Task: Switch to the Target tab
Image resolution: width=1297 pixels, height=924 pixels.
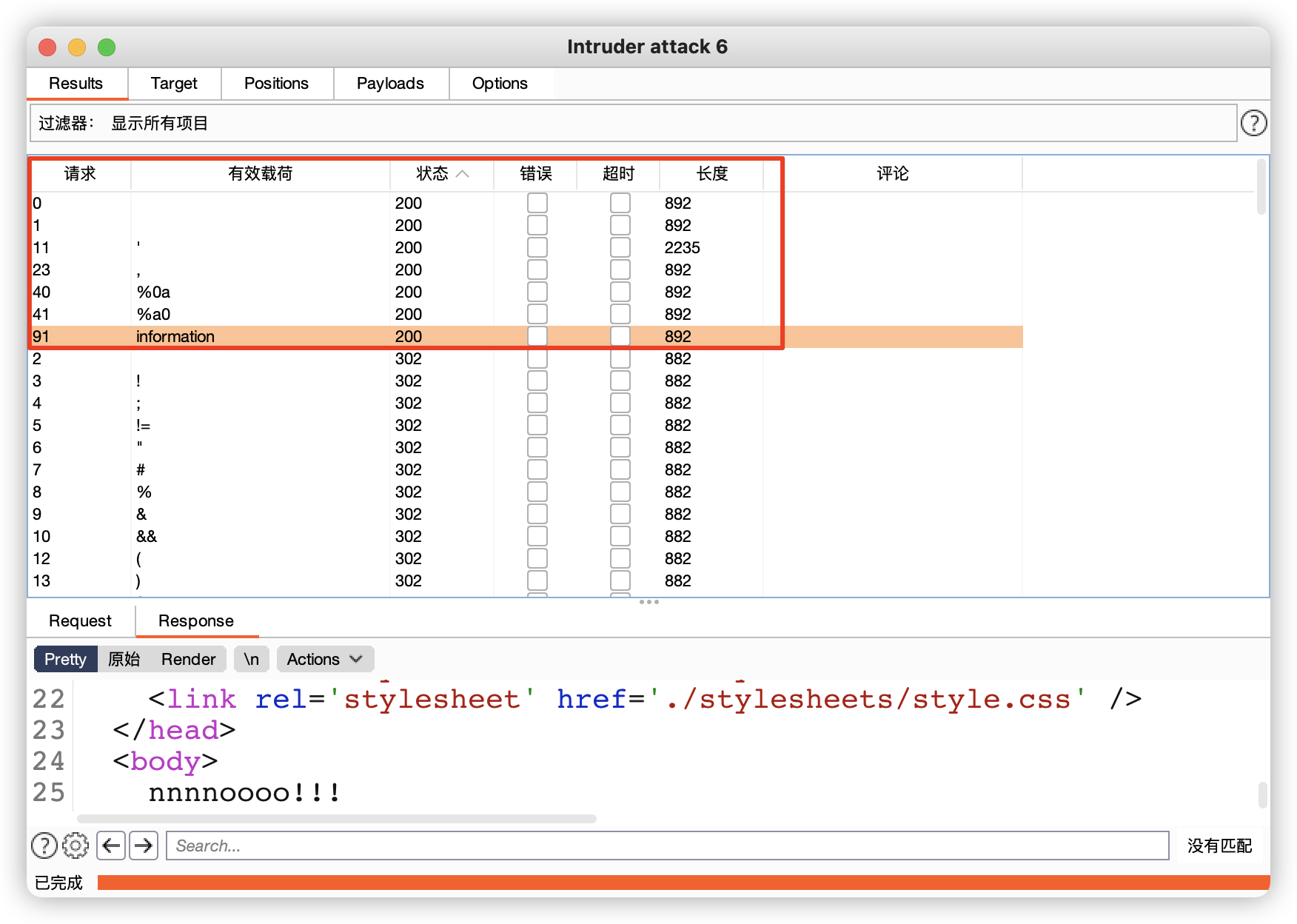Action: pyautogui.click(x=174, y=84)
